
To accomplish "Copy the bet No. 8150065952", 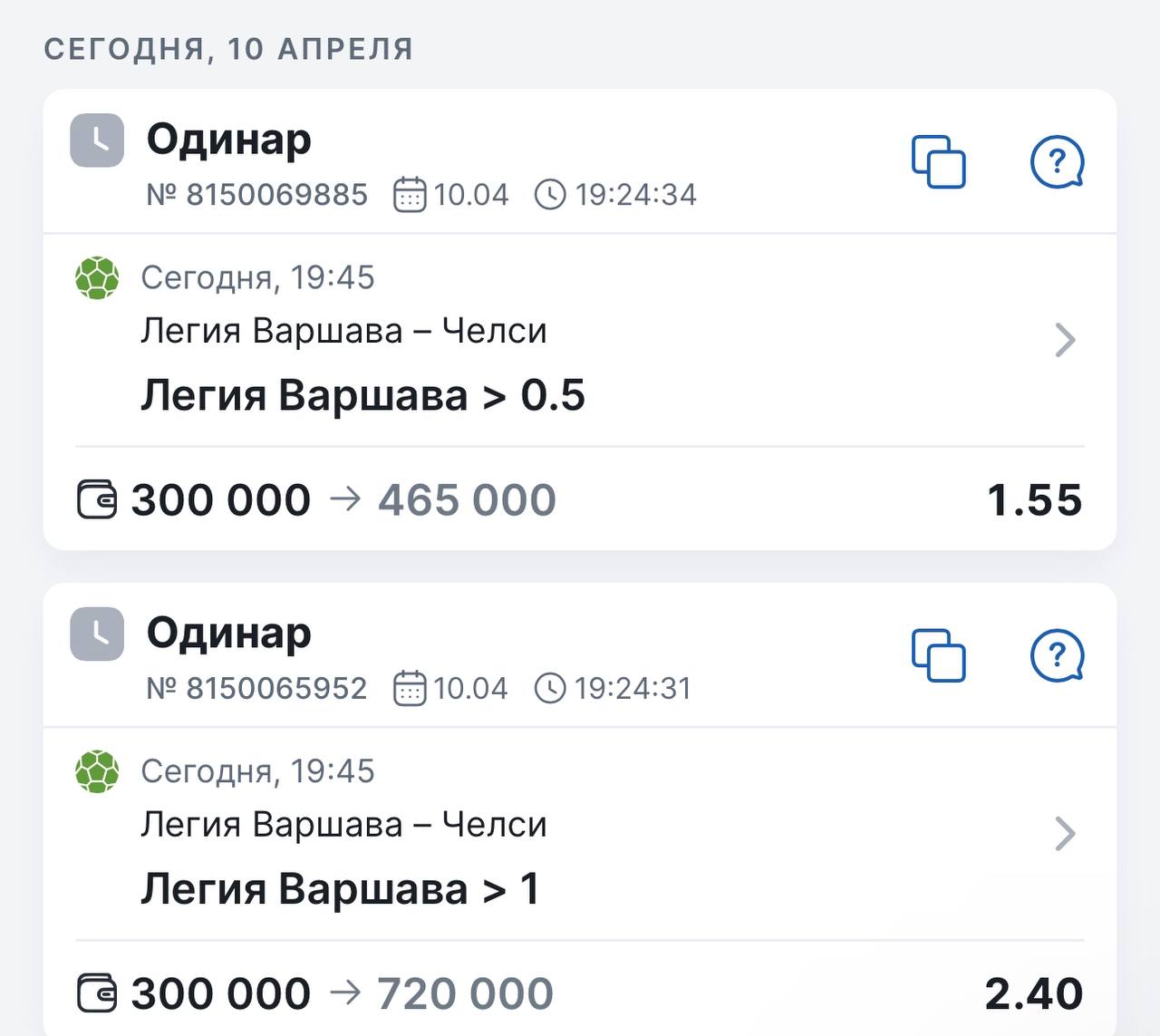I will click(x=938, y=654).
